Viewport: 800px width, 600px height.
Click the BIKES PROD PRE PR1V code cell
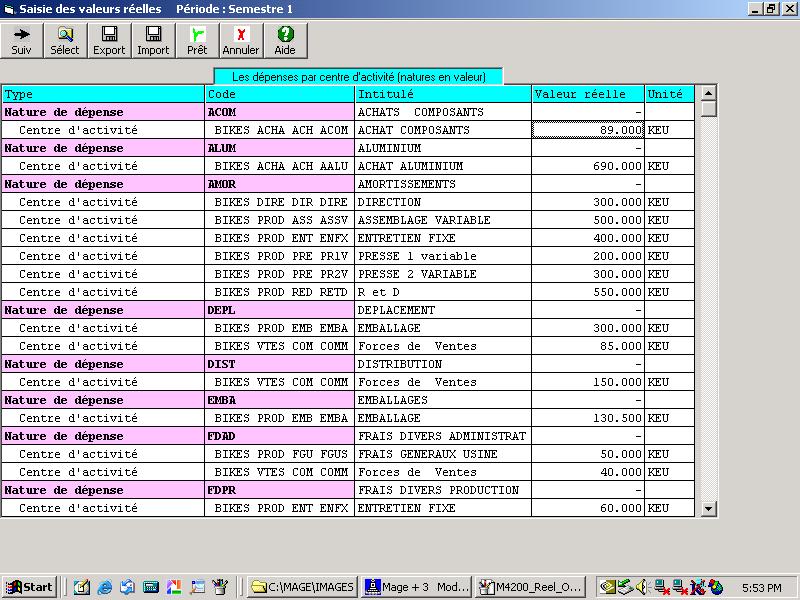point(280,256)
